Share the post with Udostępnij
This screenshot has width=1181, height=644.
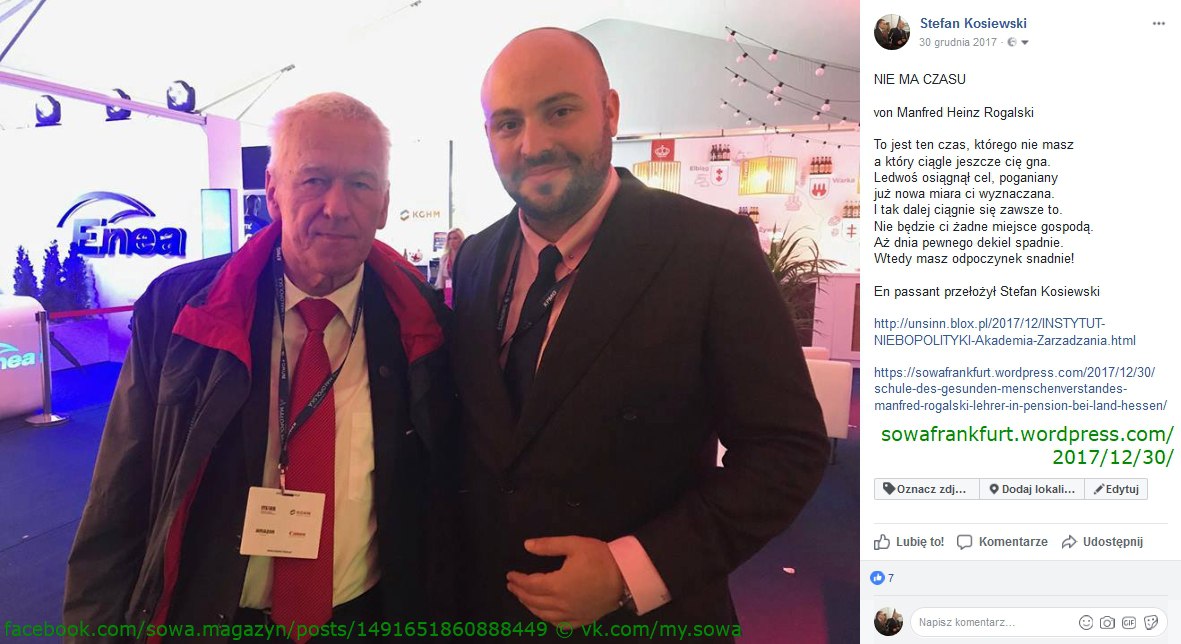pyautogui.click(x=1102, y=542)
